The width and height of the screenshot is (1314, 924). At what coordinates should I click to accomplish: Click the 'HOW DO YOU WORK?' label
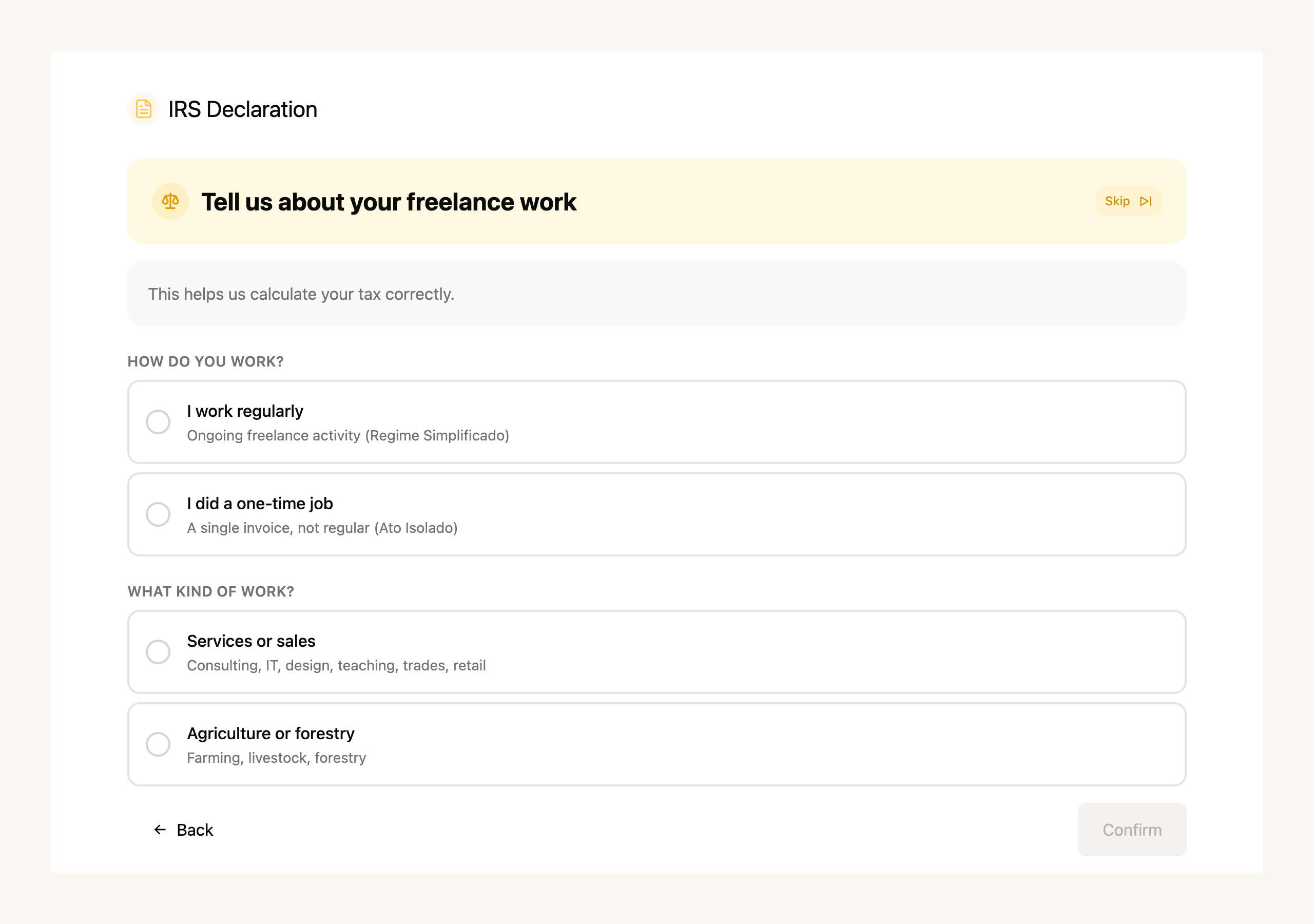click(205, 362)
